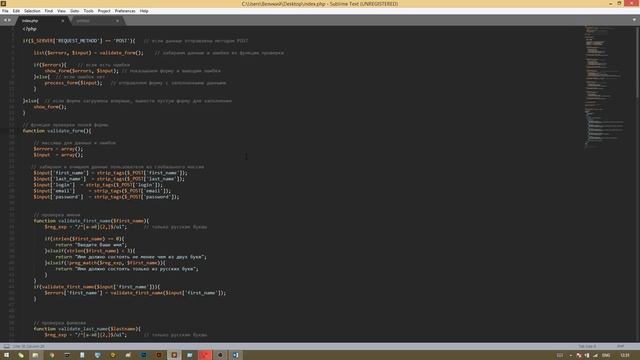640x360 pixels.
Task: Show hidden system tray icons
Action: (571, 356)
